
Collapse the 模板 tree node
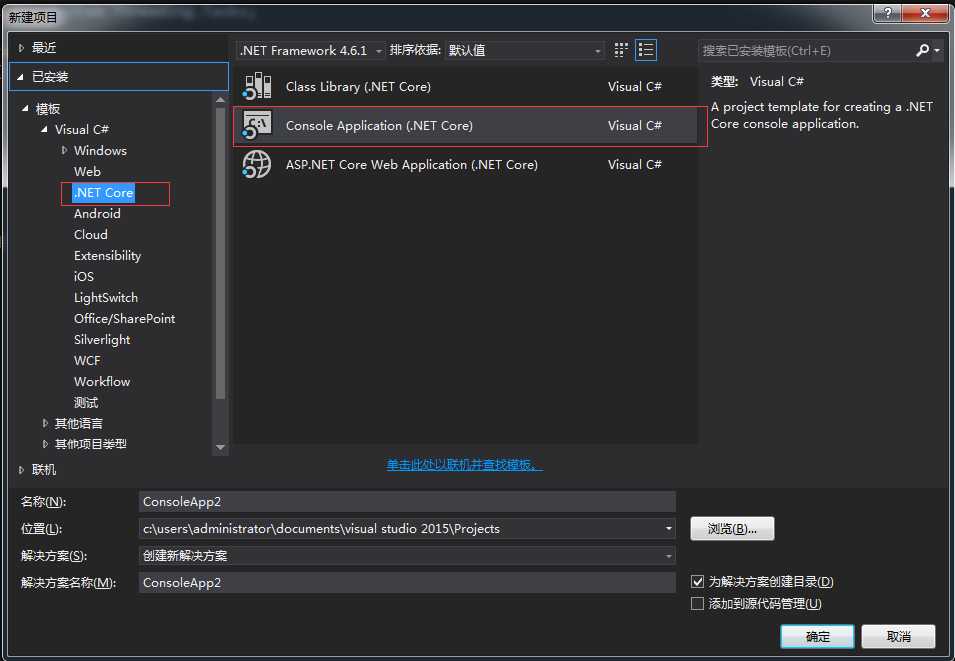pos(25,108)
